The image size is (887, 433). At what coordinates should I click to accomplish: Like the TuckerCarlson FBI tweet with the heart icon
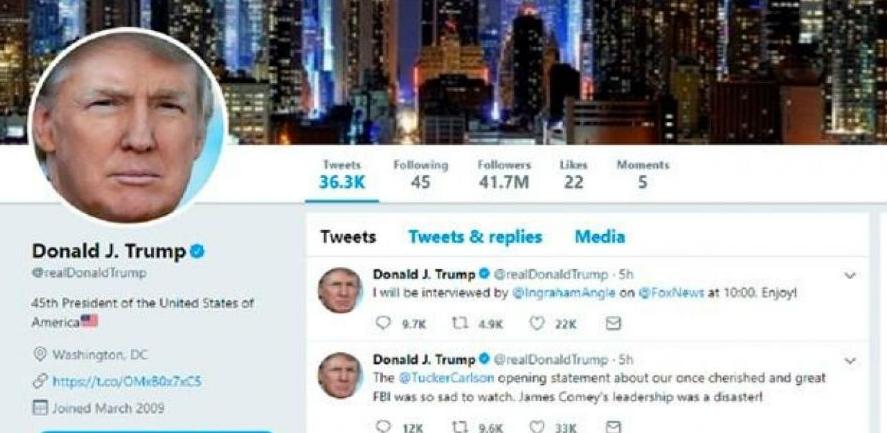pos(536,427)
